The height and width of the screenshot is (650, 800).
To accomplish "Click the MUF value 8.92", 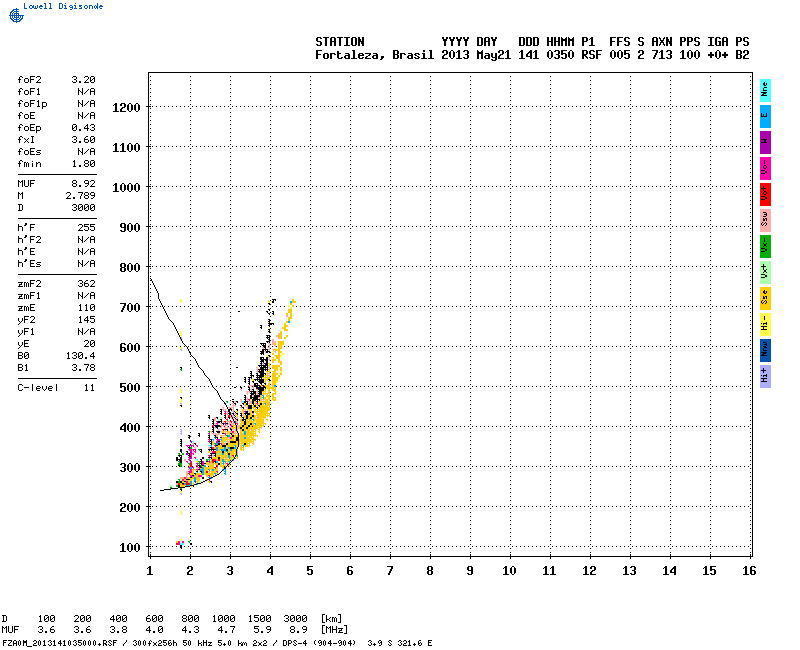I will tap(83, 184).
